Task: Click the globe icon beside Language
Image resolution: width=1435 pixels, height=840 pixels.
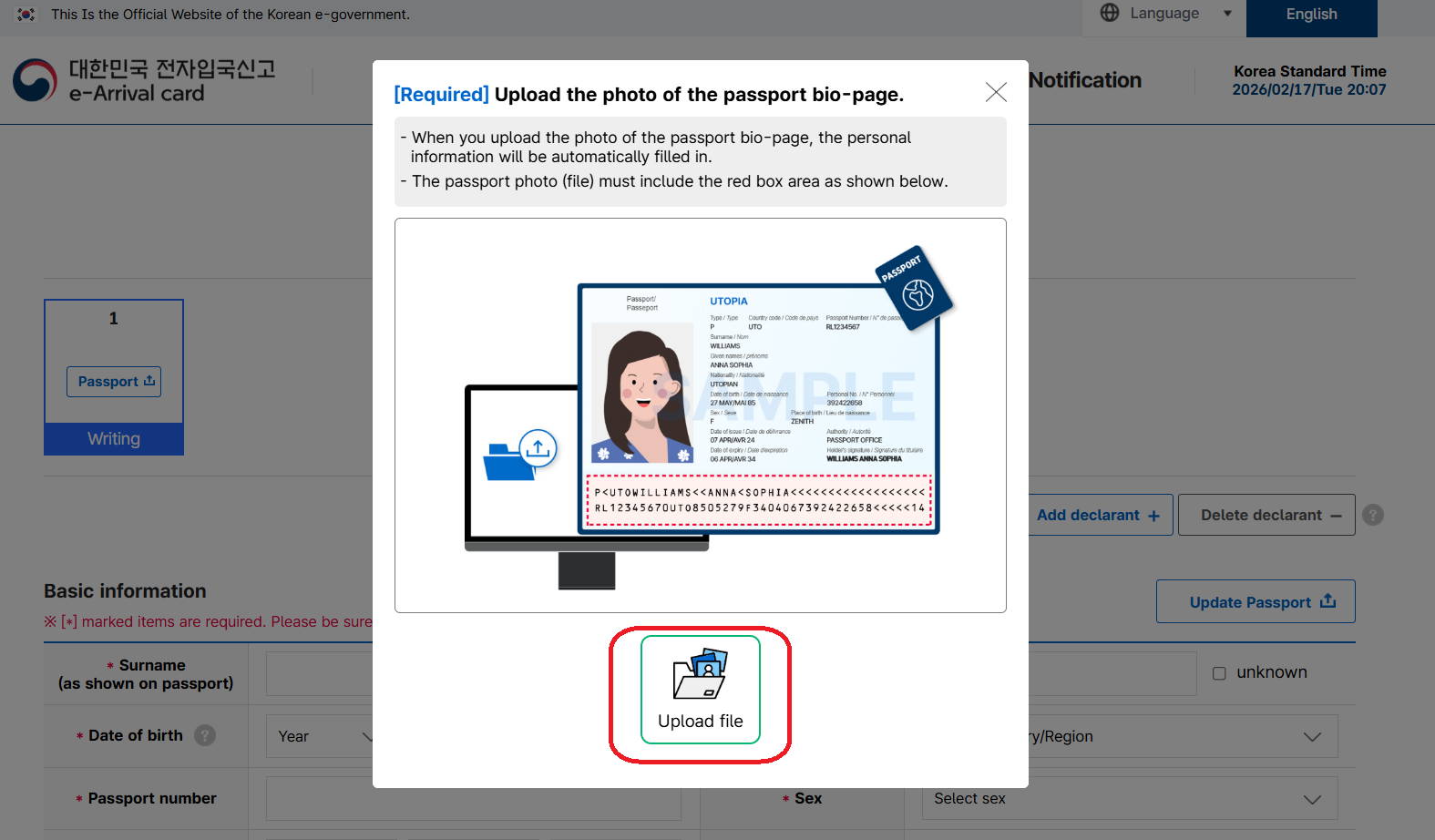Action: [x=1109, y=13]
